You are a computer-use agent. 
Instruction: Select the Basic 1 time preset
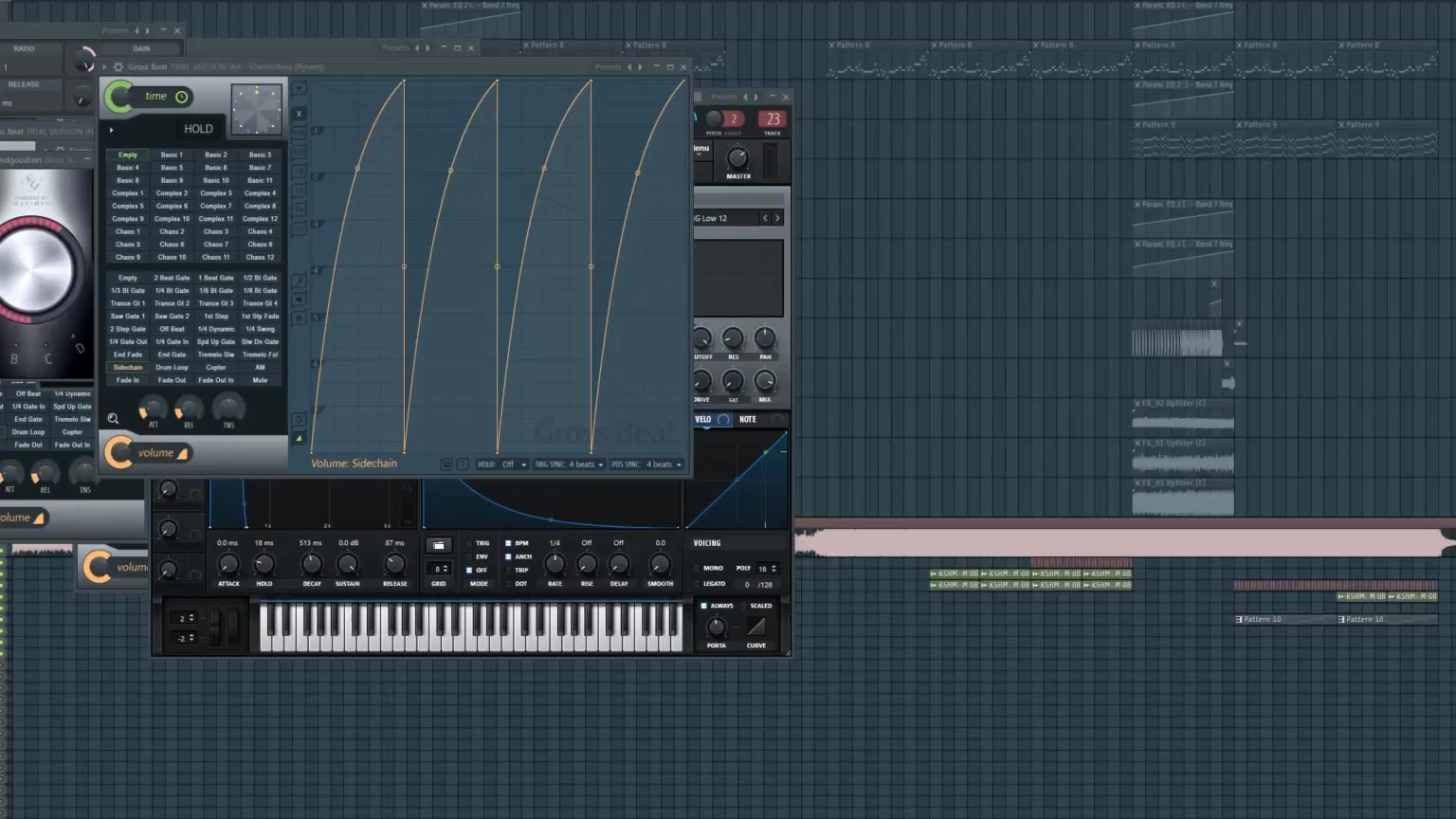click(172, 155)
